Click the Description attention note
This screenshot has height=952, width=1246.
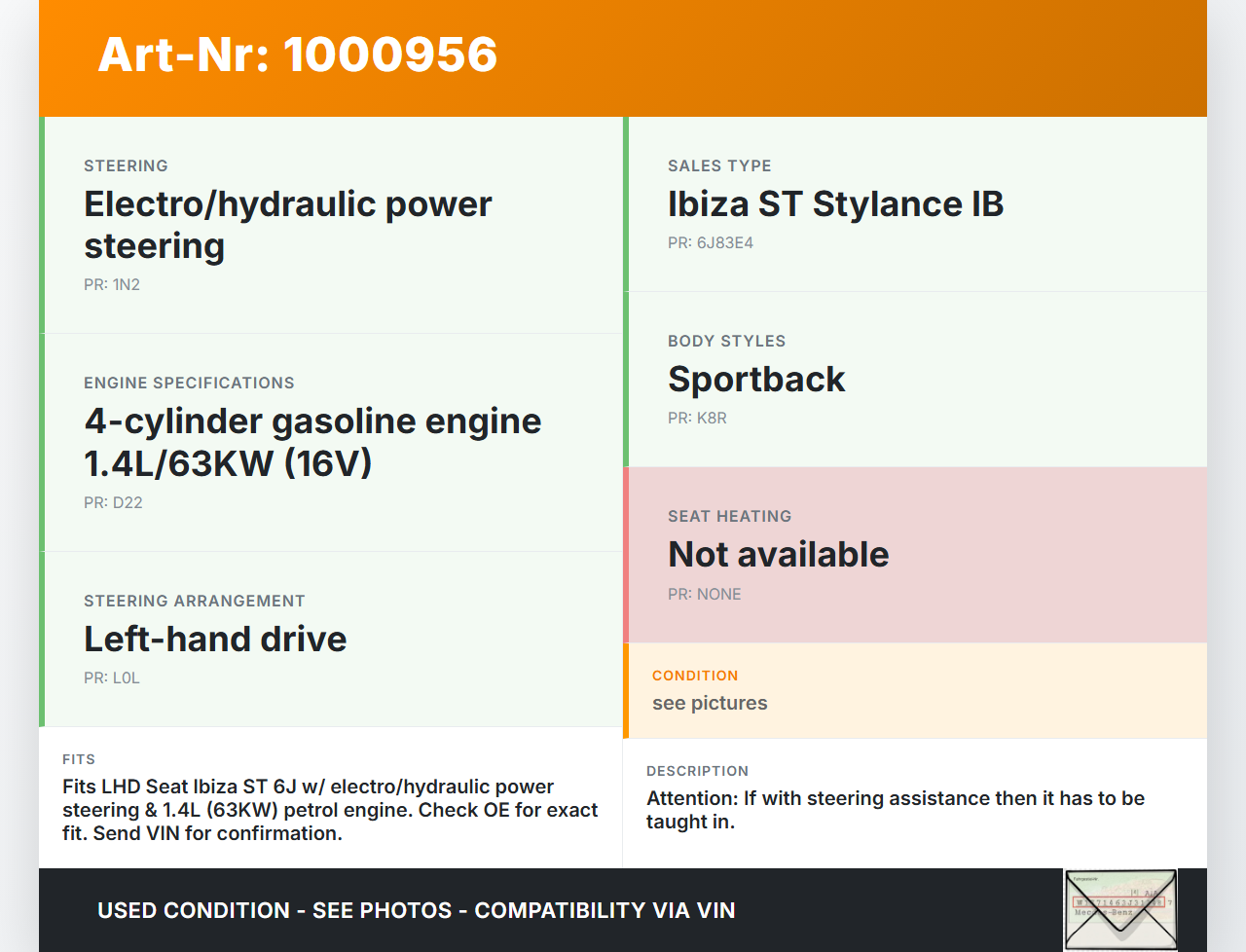coord(896,810)
